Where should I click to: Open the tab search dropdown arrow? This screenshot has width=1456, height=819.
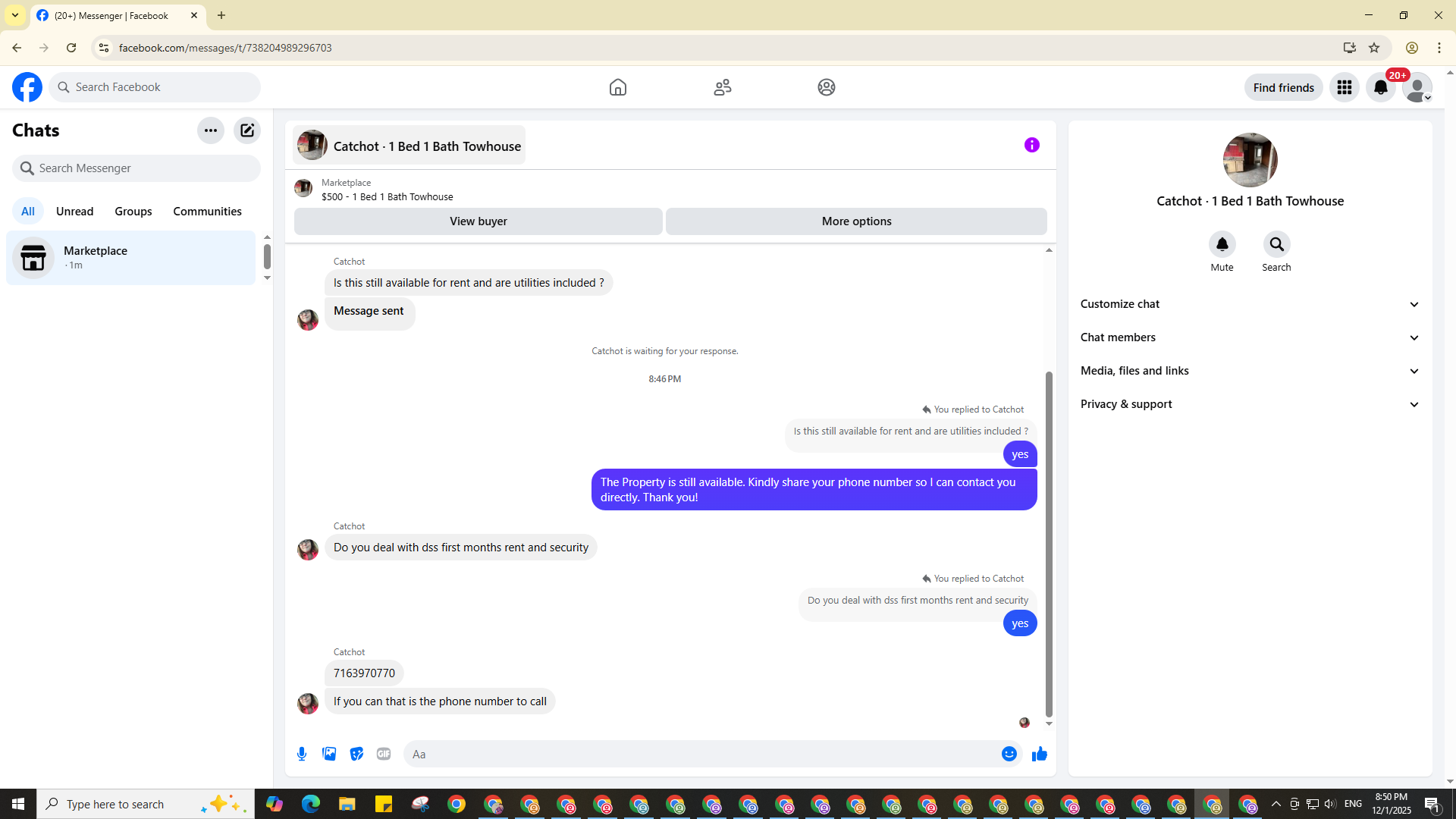coord(14,15)
